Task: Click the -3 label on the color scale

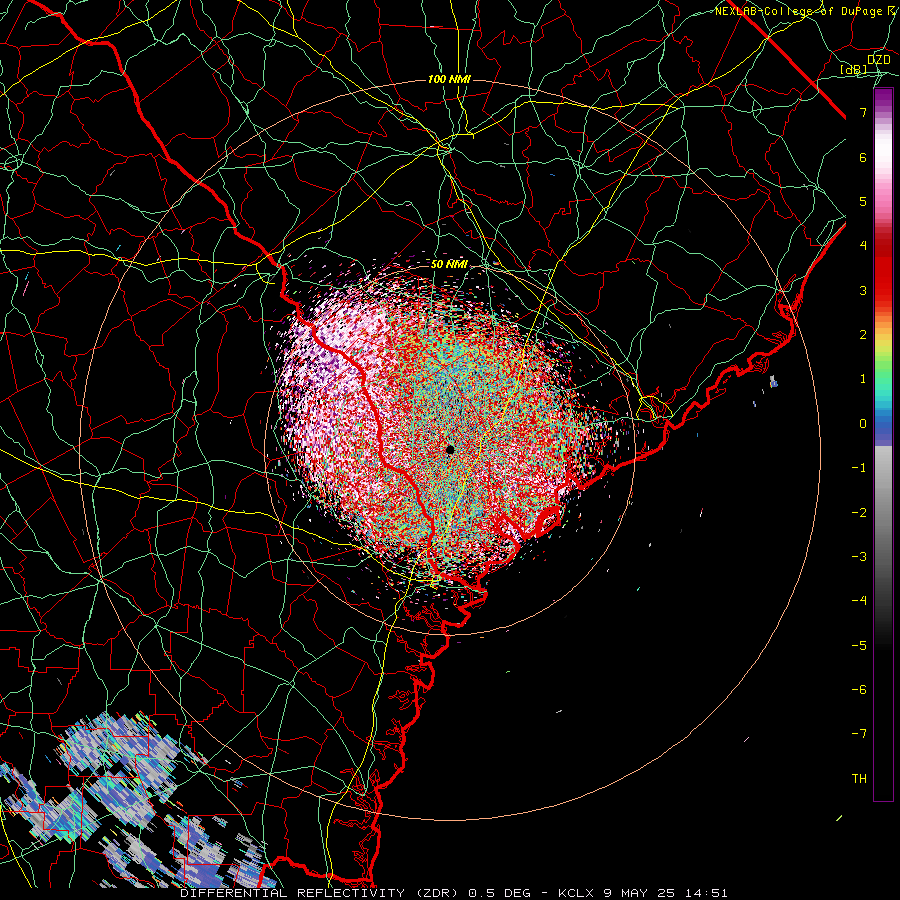Action: (x=859, y=557)
